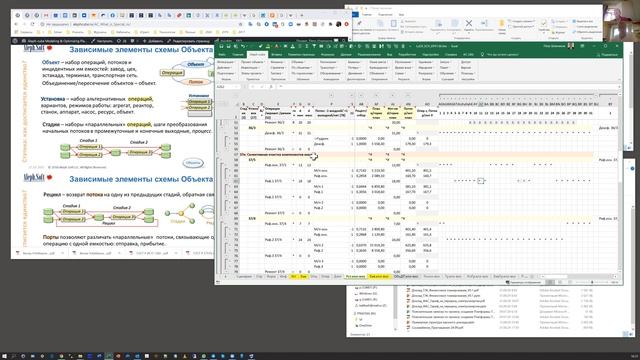Open Обслуживание dropdown in ribbon
Viewport: 640px width, 360px height.
331,73
